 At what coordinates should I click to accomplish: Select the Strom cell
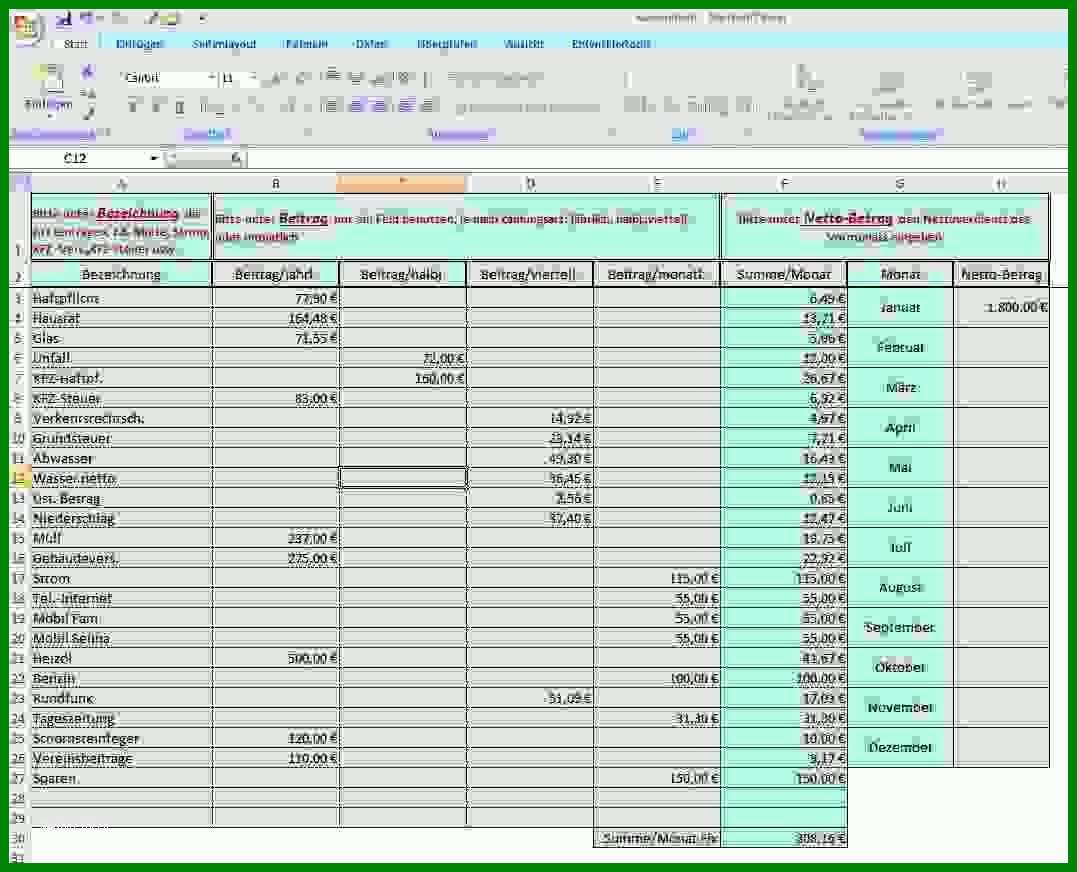click(121, 579)
